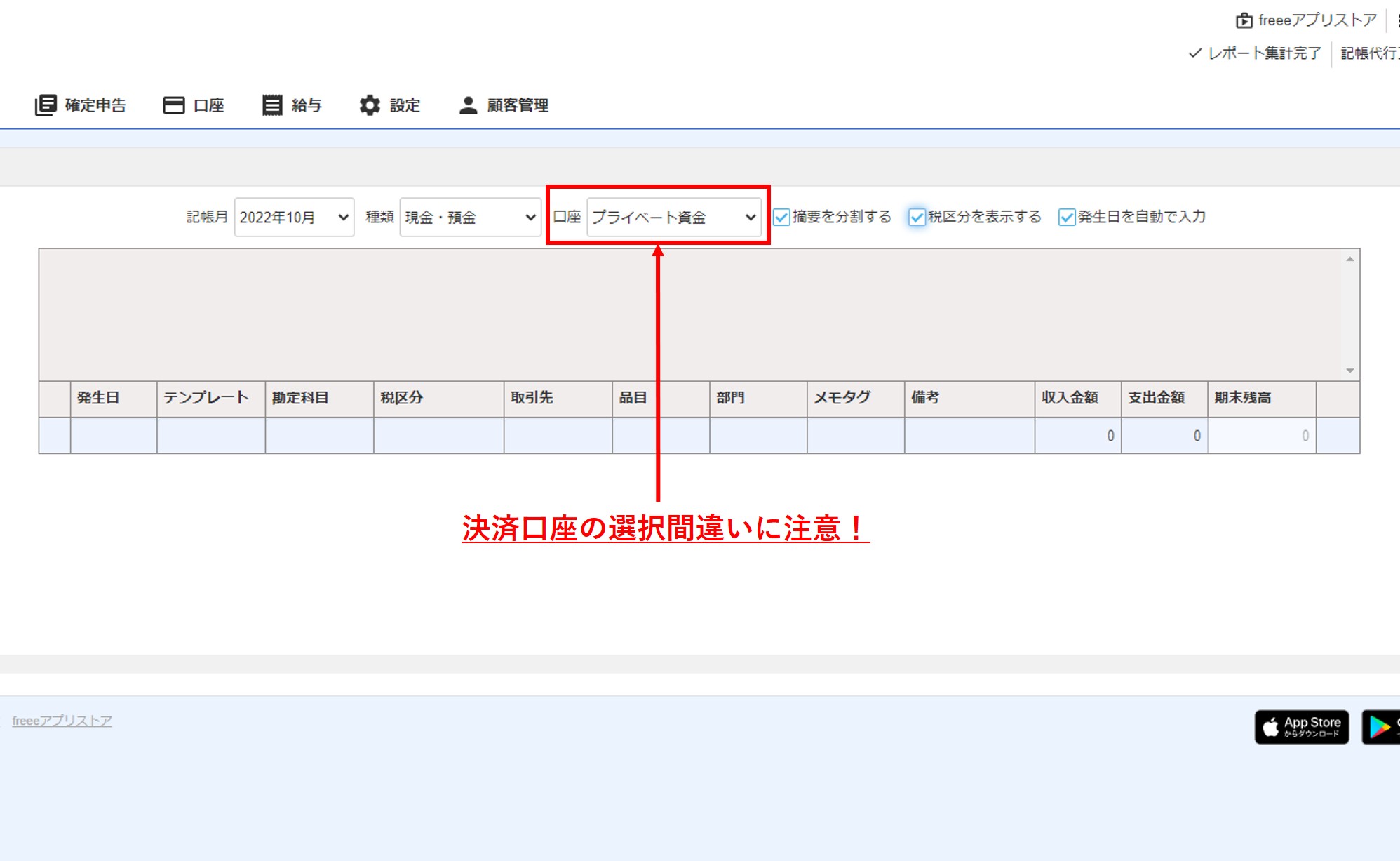Expand the 記帳月 2022年10月 dropdown

294,218
